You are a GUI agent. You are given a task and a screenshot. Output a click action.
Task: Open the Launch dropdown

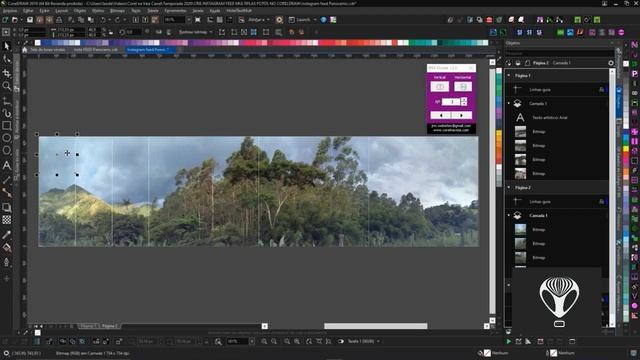(x=315, y=20)
